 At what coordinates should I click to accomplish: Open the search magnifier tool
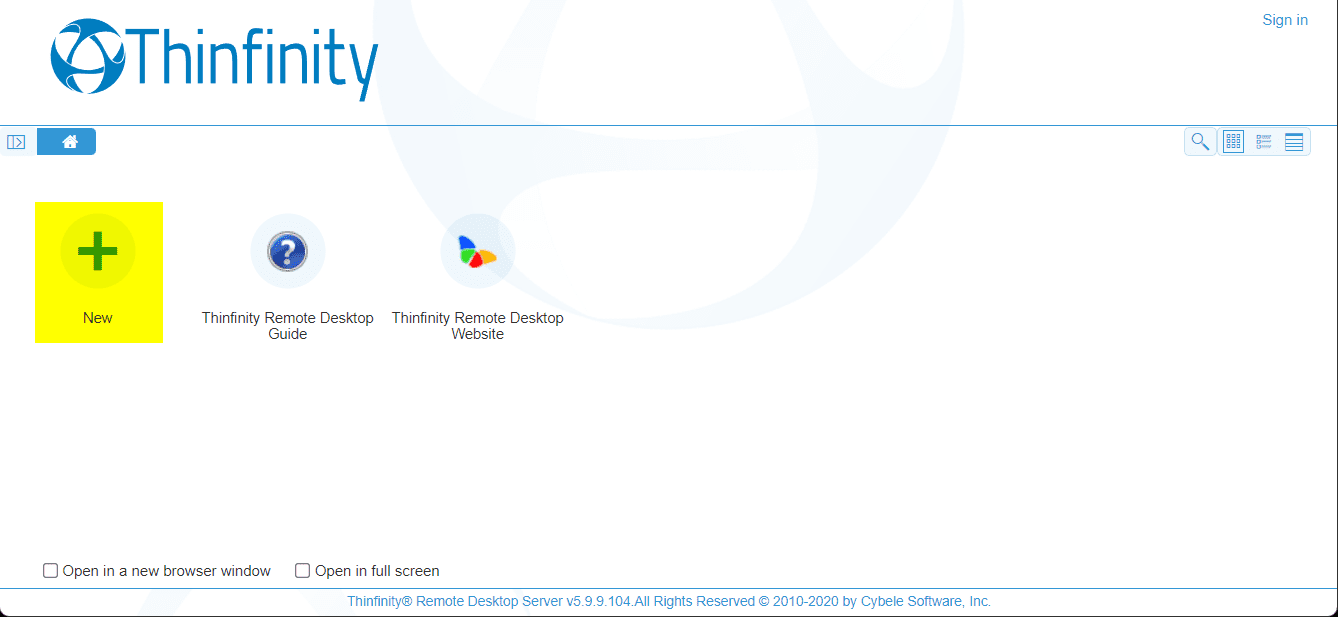coord(1200,142)
